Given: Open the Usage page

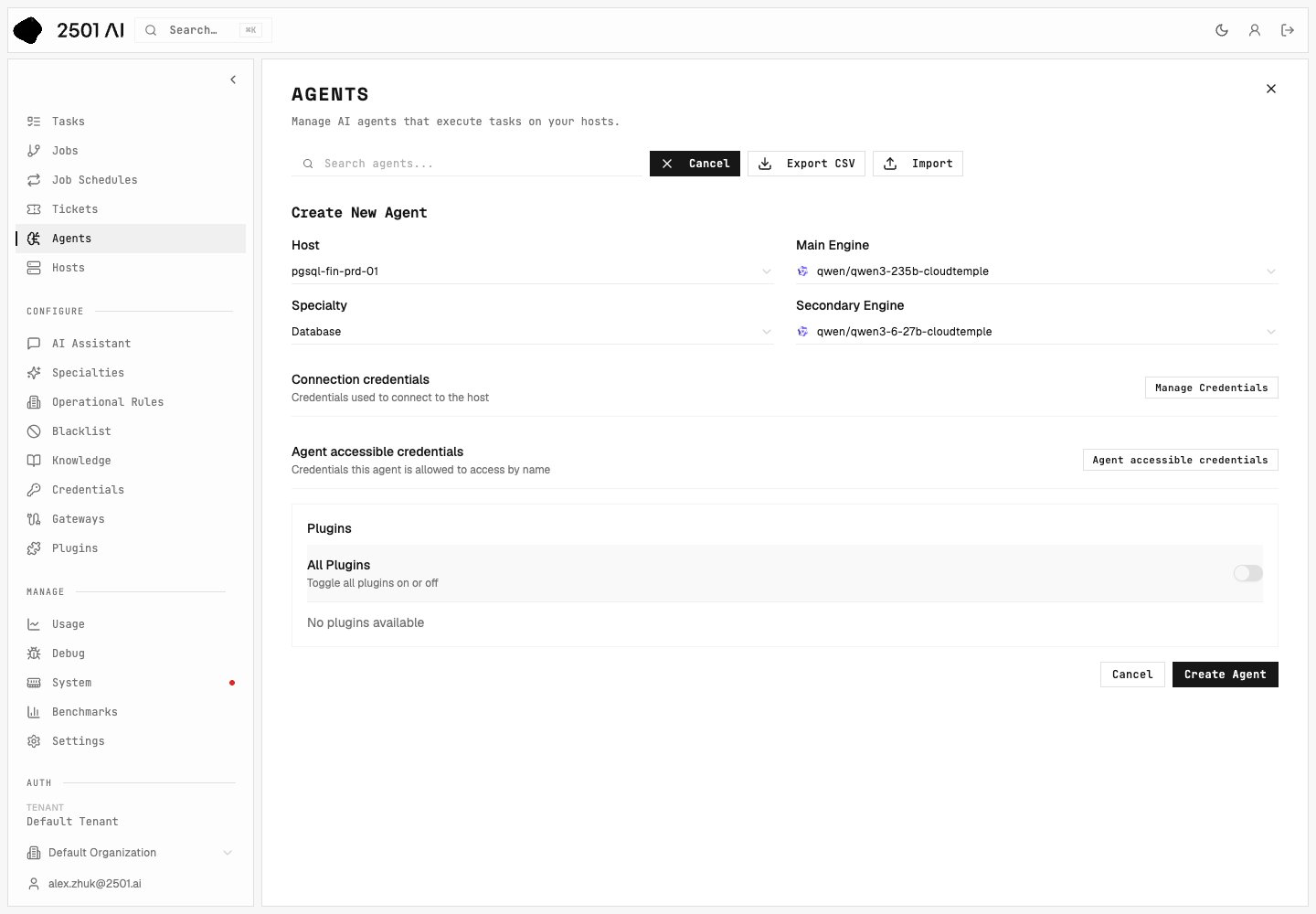Looking at the screenshot, I should click(x=131, y=624).
